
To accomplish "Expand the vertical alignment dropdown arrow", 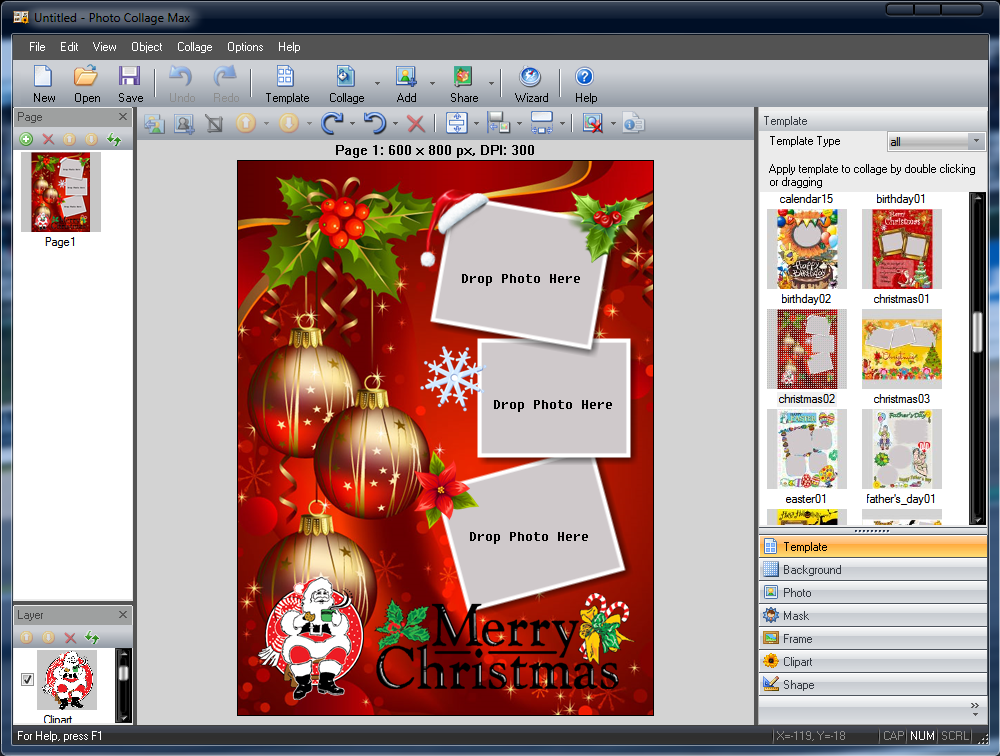I will [476, 124].
